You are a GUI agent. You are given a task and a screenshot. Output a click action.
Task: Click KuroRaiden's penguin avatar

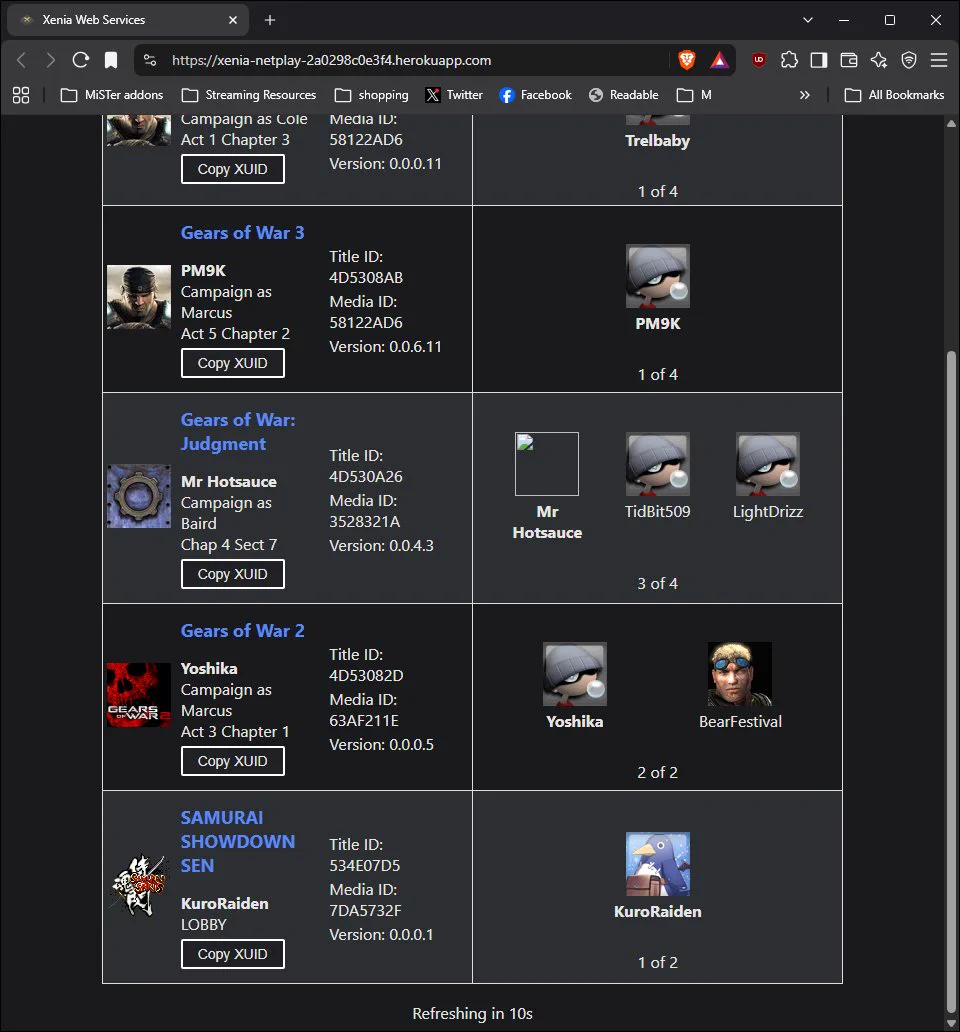pos(658,864)
